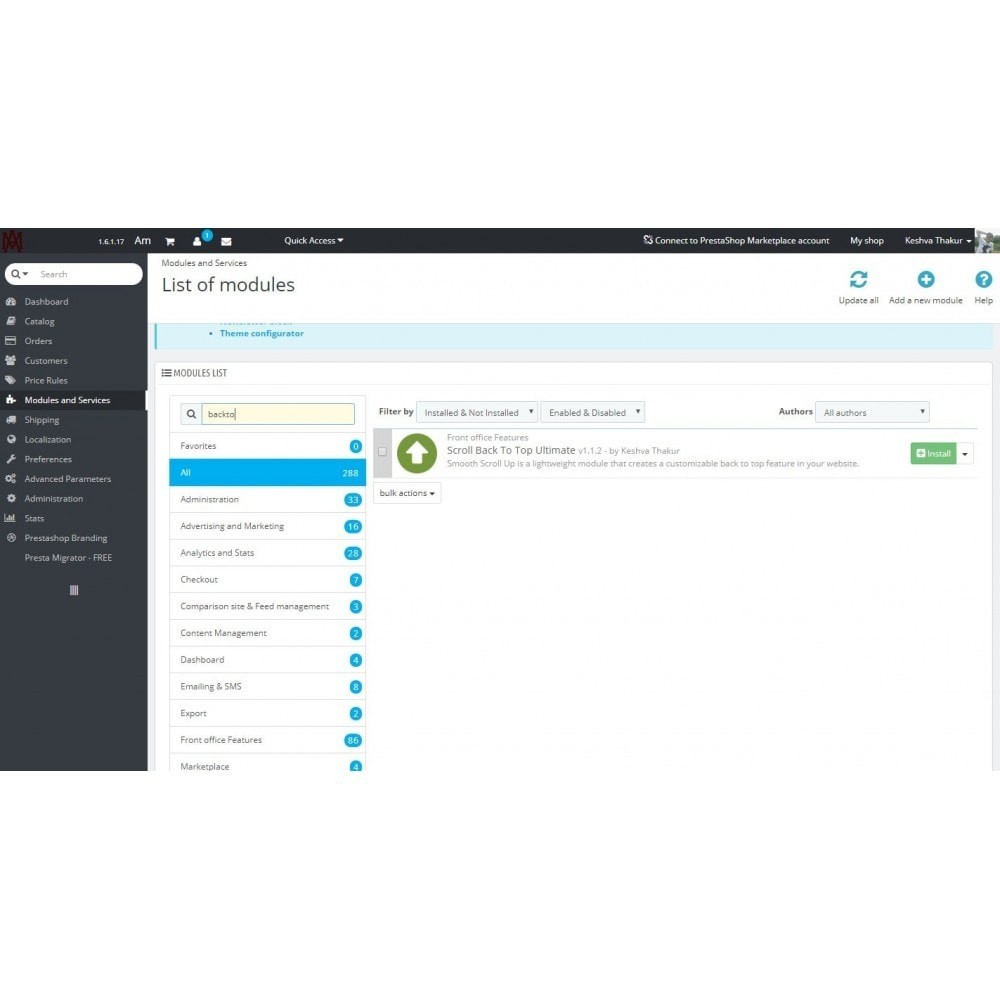Open the Installed & Not Installed filter dropdown
The image size is (1000, 1000).
pos(477,413)
